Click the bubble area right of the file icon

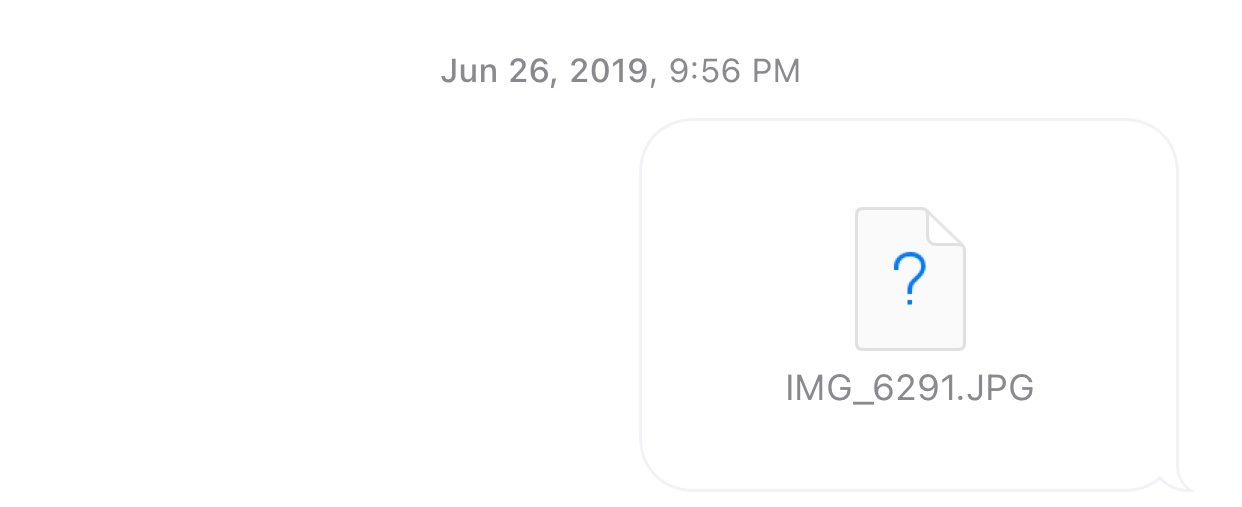[1071, 279]
